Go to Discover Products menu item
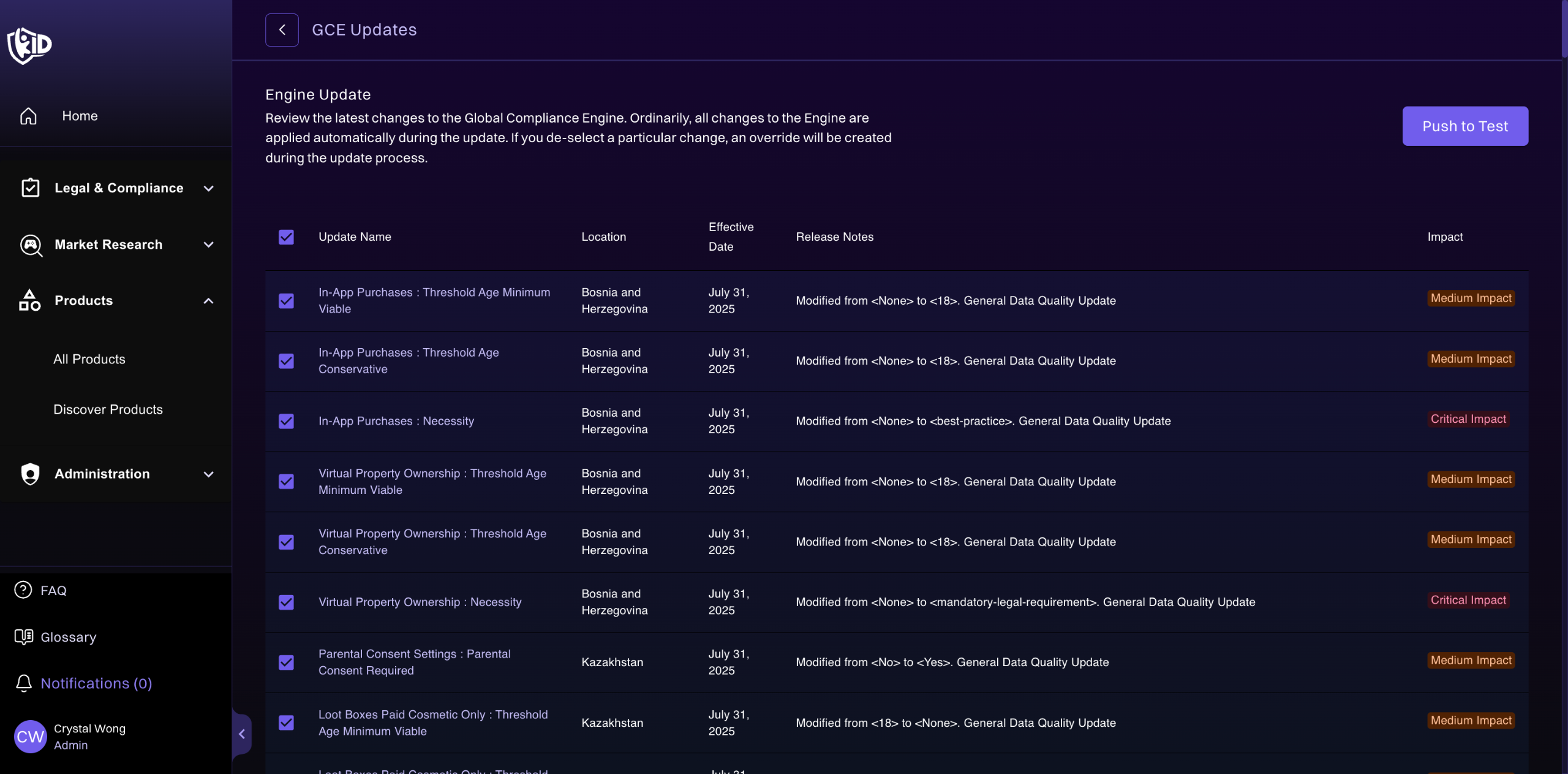1568x774 pixels. coord(108,409)
